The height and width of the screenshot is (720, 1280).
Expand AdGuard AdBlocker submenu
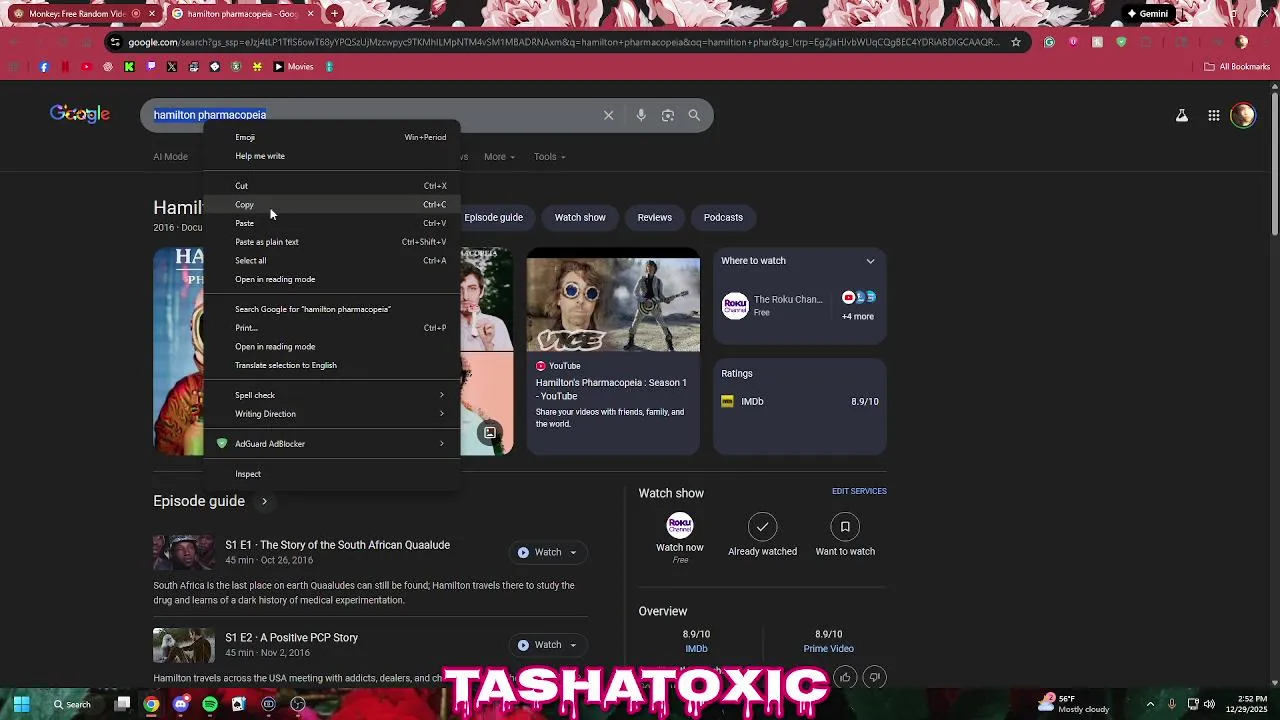[x=332, y=444]
